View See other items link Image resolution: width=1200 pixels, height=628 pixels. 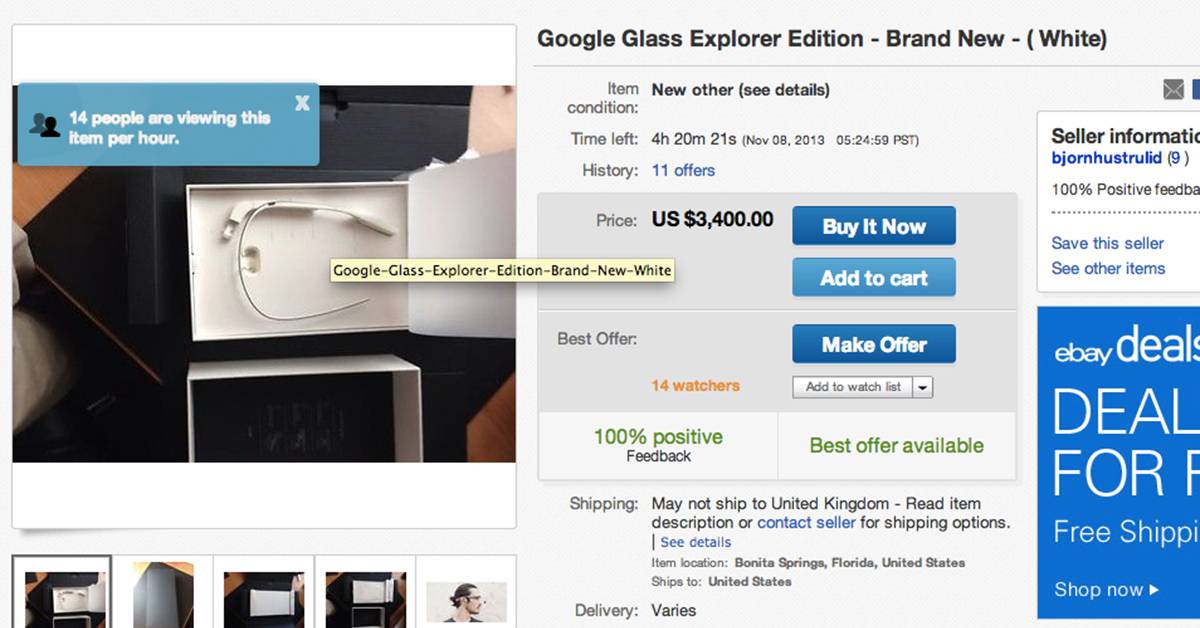[x=1107, y=268]
